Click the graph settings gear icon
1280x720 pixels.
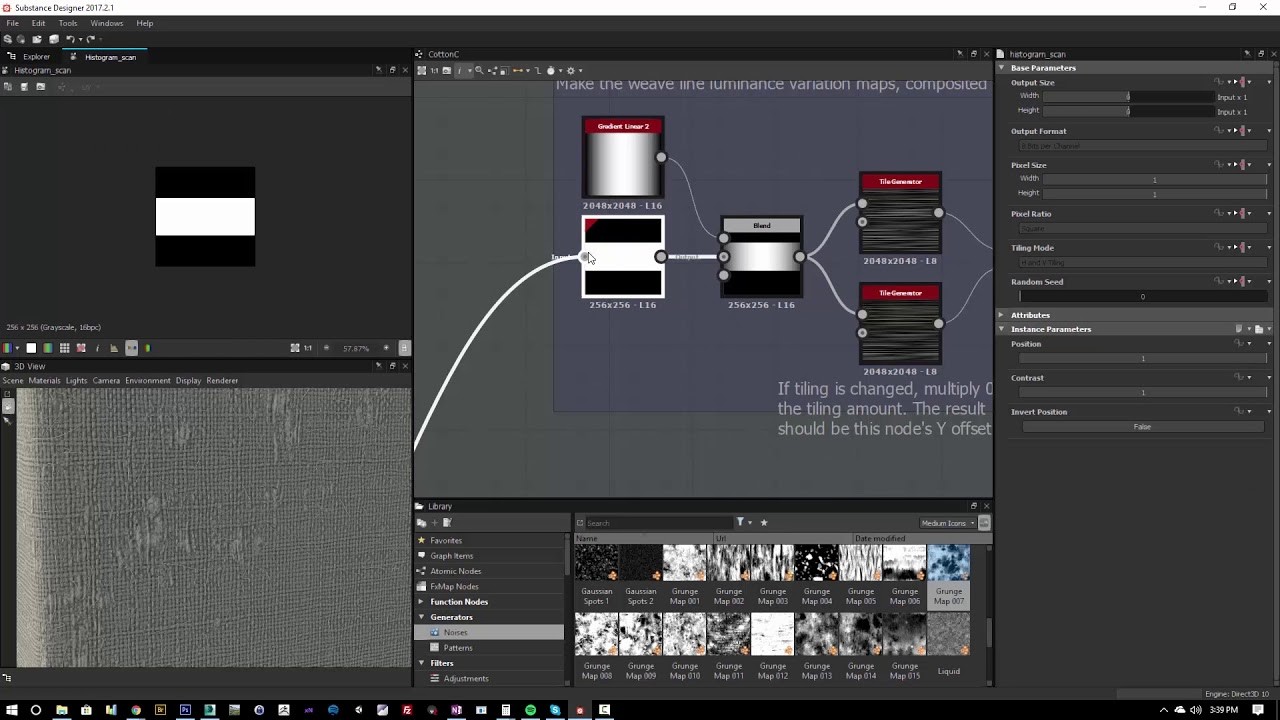coord(571,71)
